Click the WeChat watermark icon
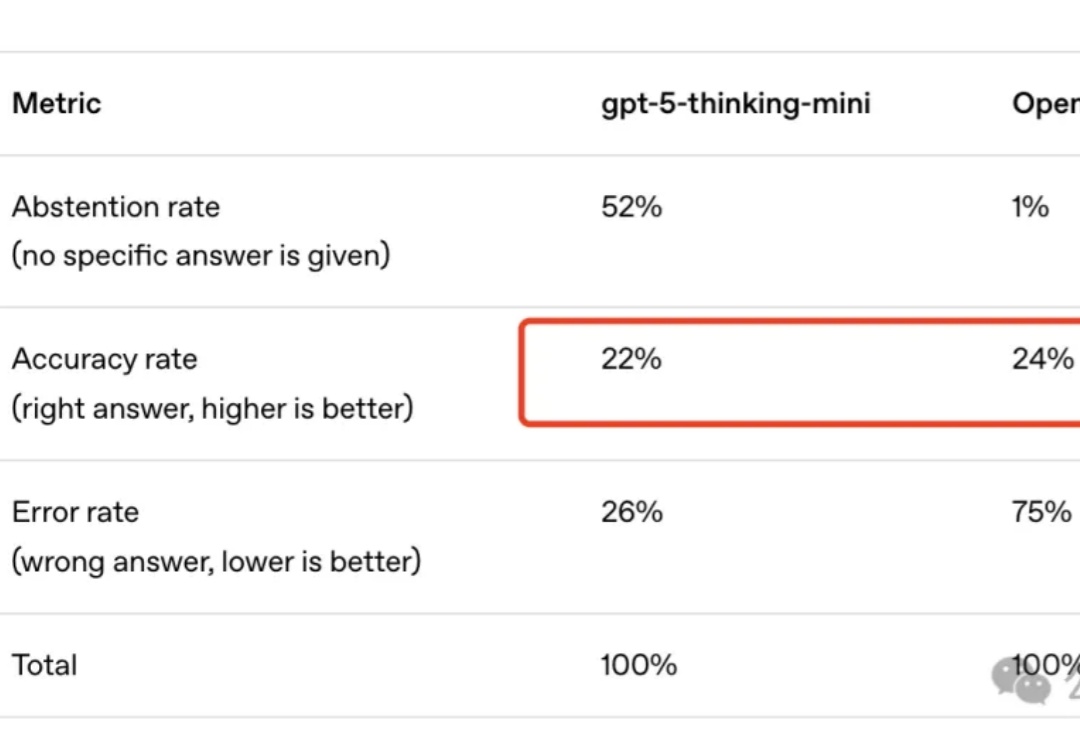This screenshot has height=744, width=1080. point(1022,681)
